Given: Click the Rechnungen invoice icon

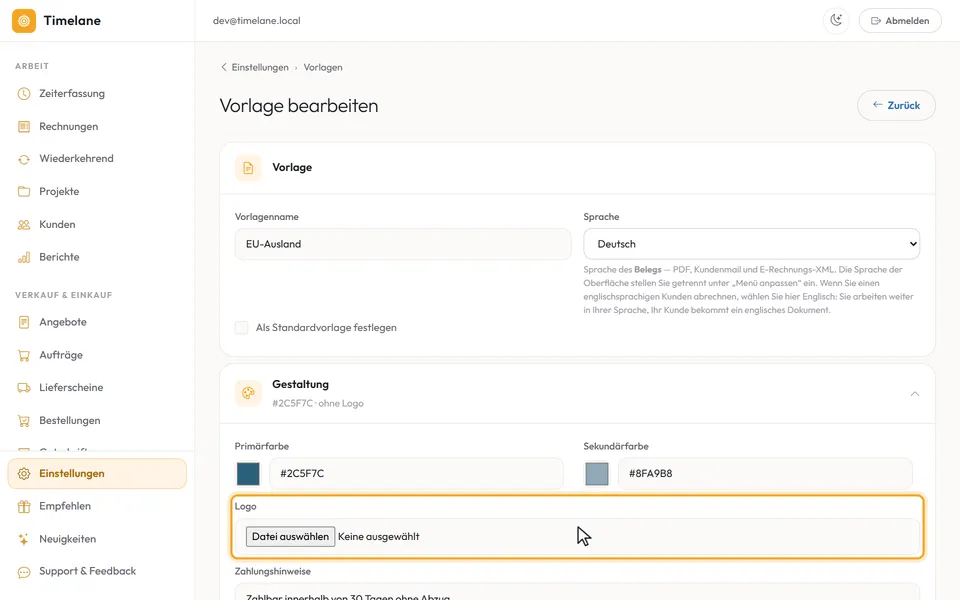Looking at the screenshot, I should tap(24, 127).
